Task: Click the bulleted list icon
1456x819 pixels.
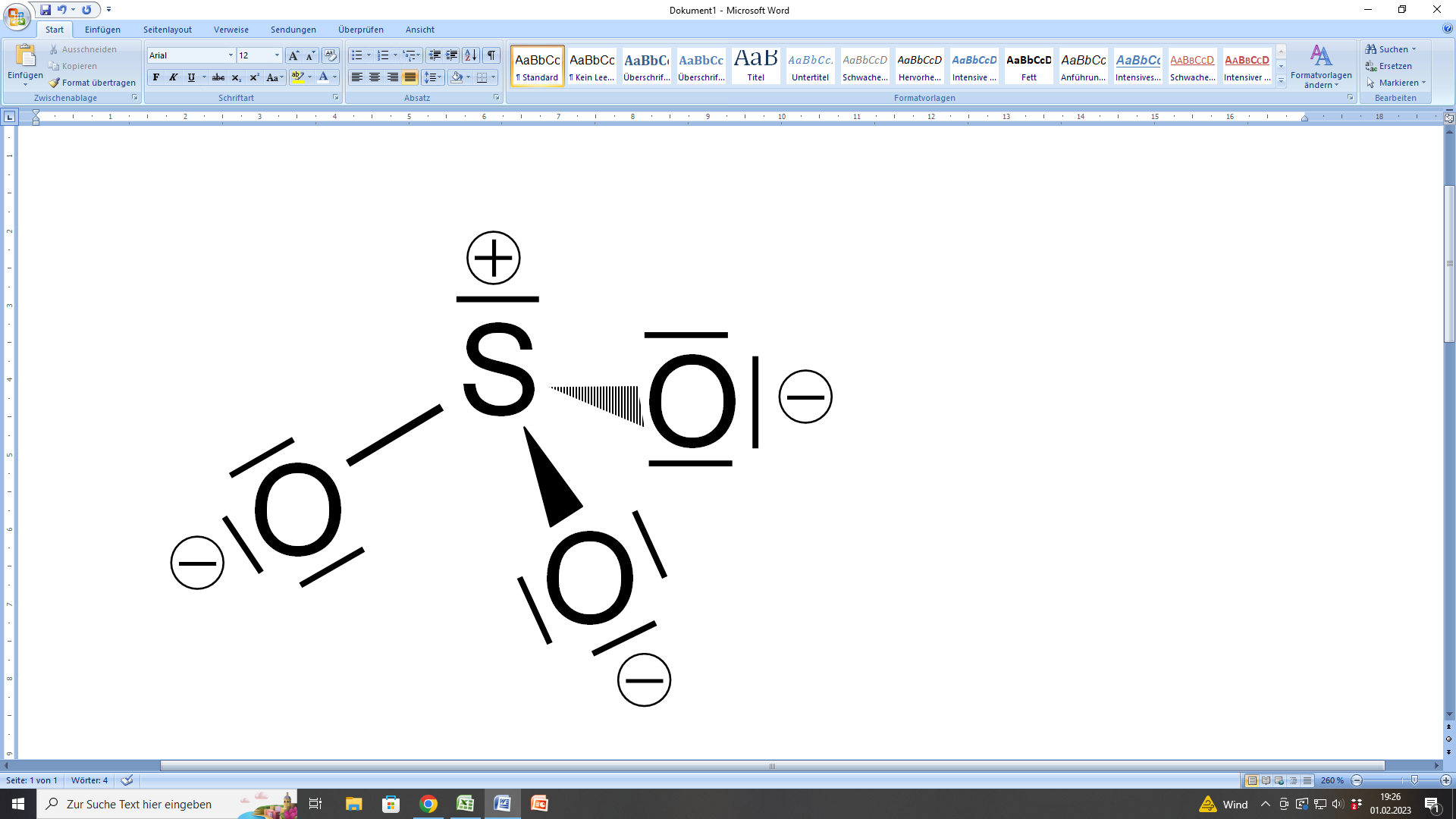Action: point(356,55)
